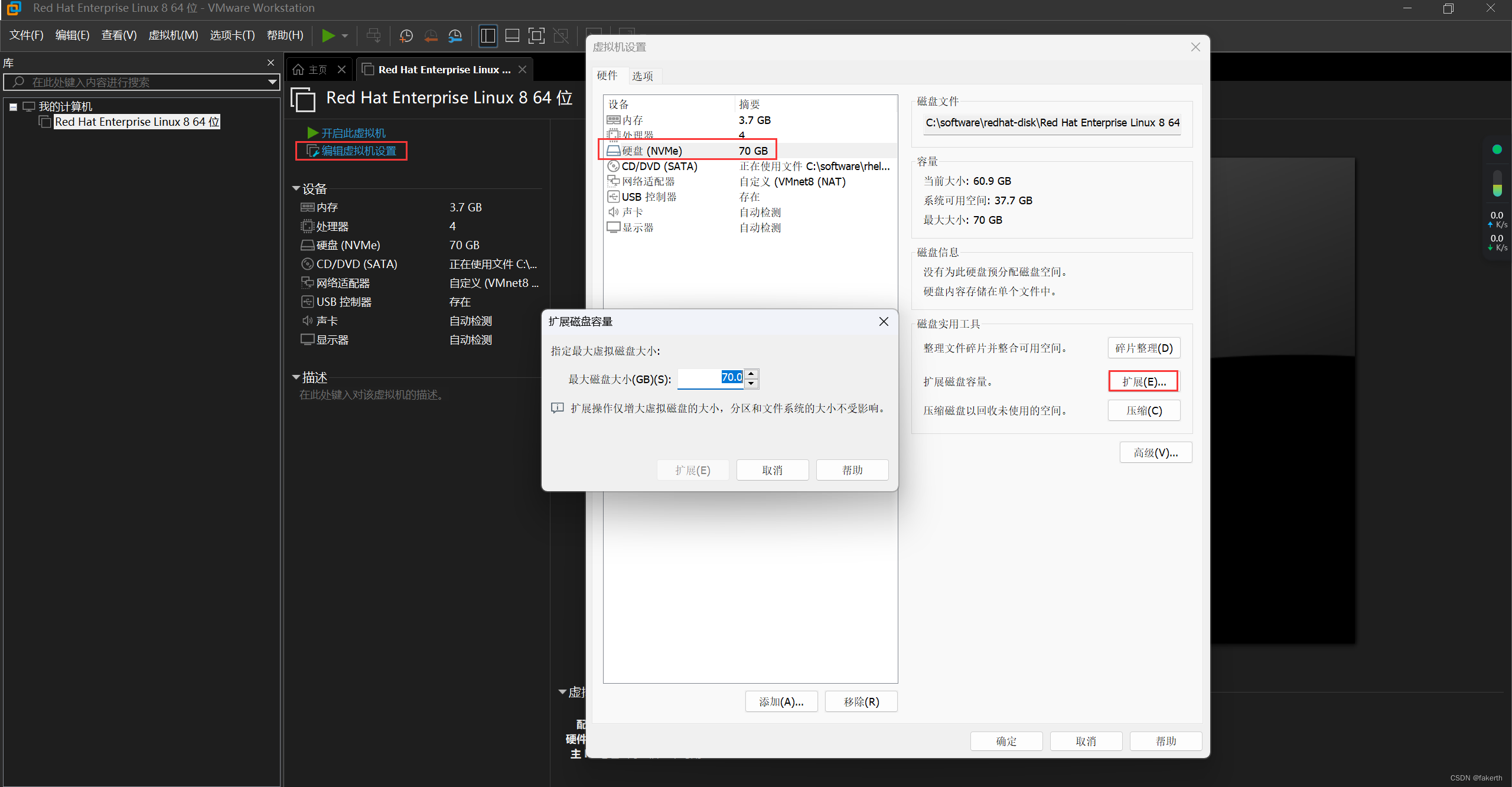Switch to 硬件 tab in settings dialog

point(607,76)
